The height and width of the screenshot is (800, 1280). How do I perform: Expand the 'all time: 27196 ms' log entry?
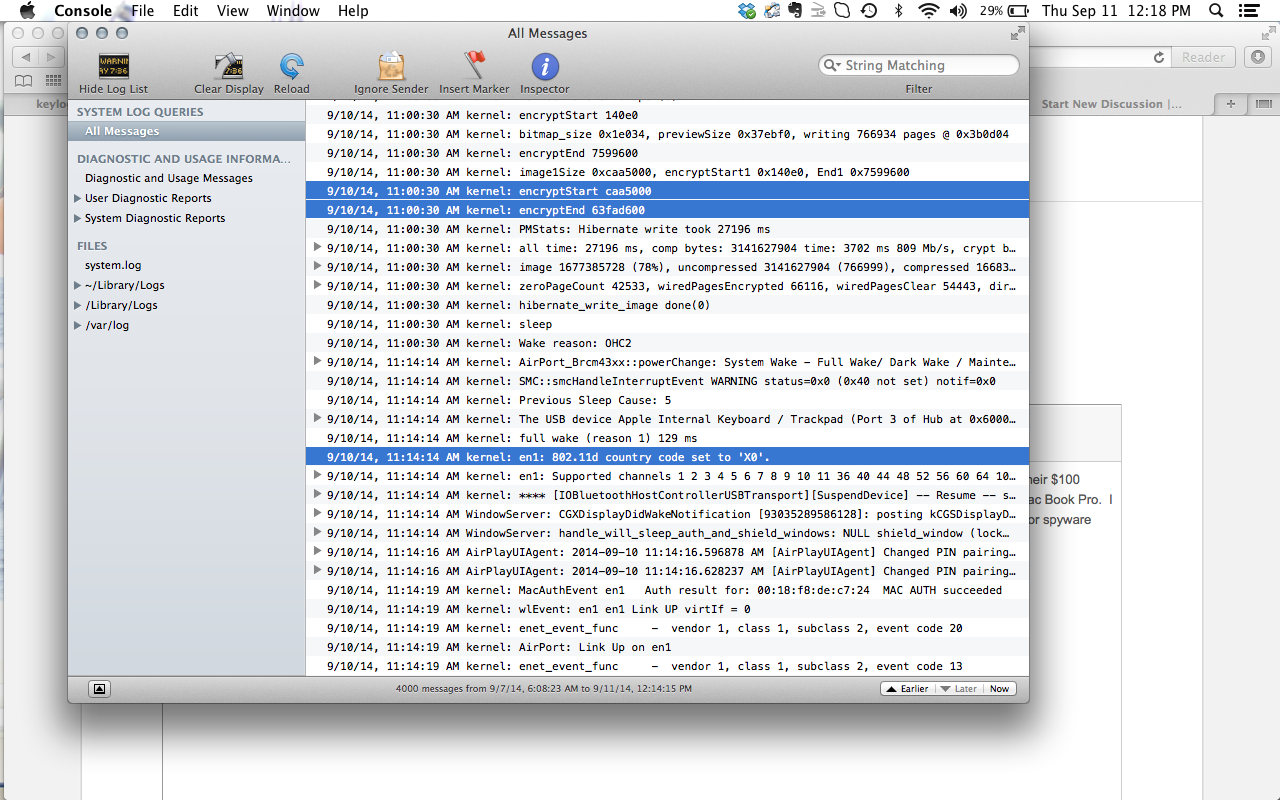318,247
